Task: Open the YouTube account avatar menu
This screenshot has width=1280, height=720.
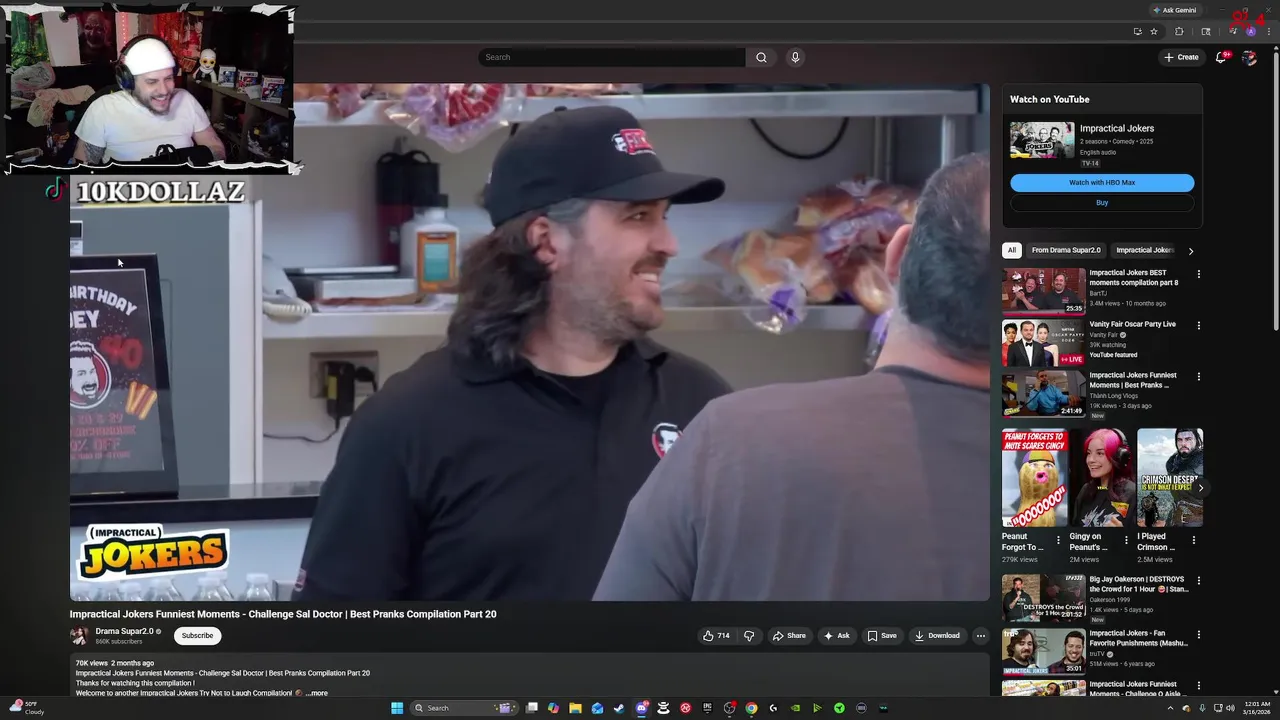Action: pyautogui.click(x=1249, y=57)
